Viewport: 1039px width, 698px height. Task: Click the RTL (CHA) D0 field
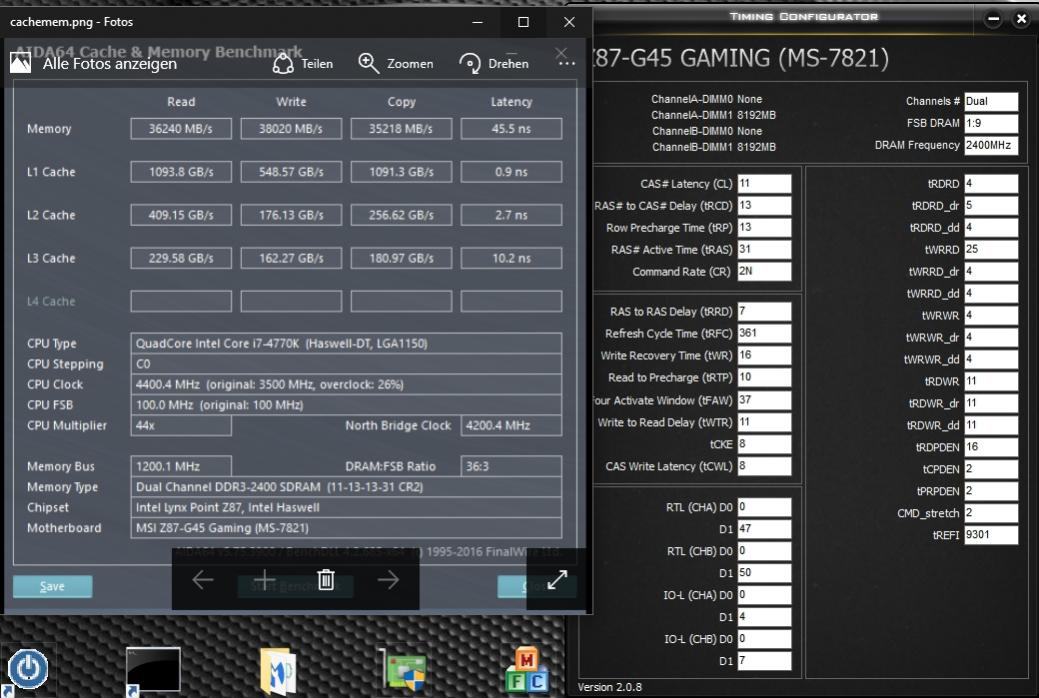pyautogui.click(x=764, y=507)
